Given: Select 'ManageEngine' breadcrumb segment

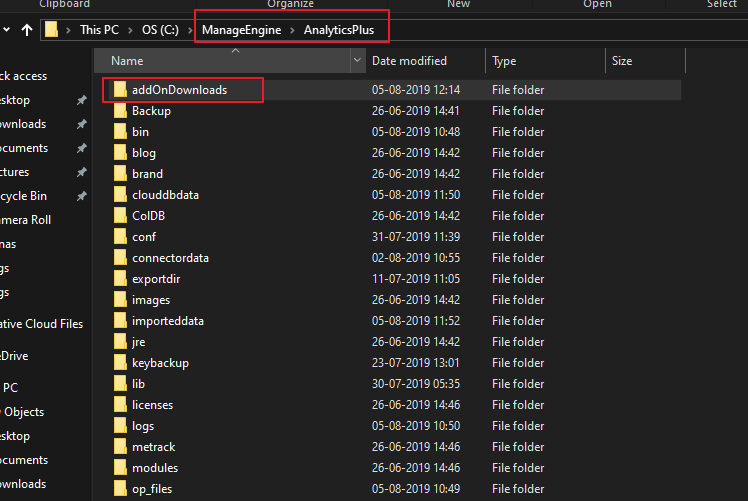Looking at the screenshot, I should coord(241,30).
